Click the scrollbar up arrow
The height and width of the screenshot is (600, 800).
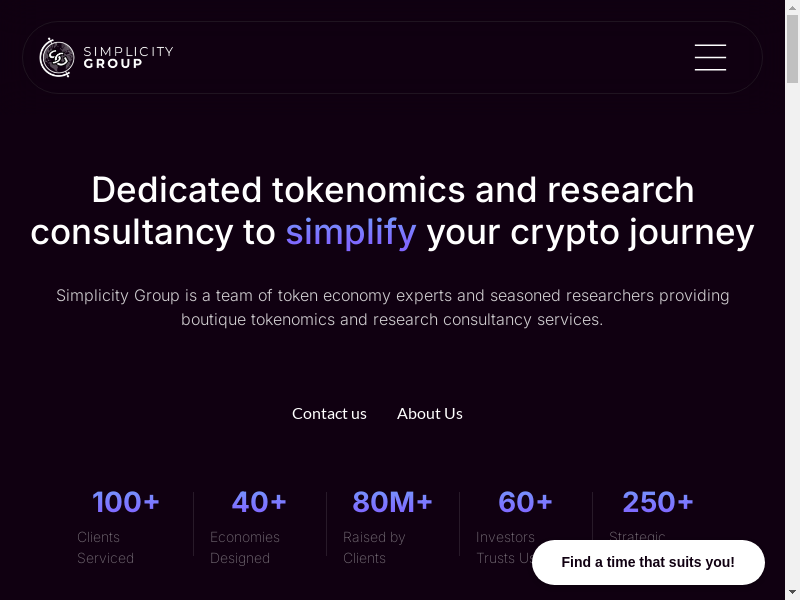click(793, 6)
